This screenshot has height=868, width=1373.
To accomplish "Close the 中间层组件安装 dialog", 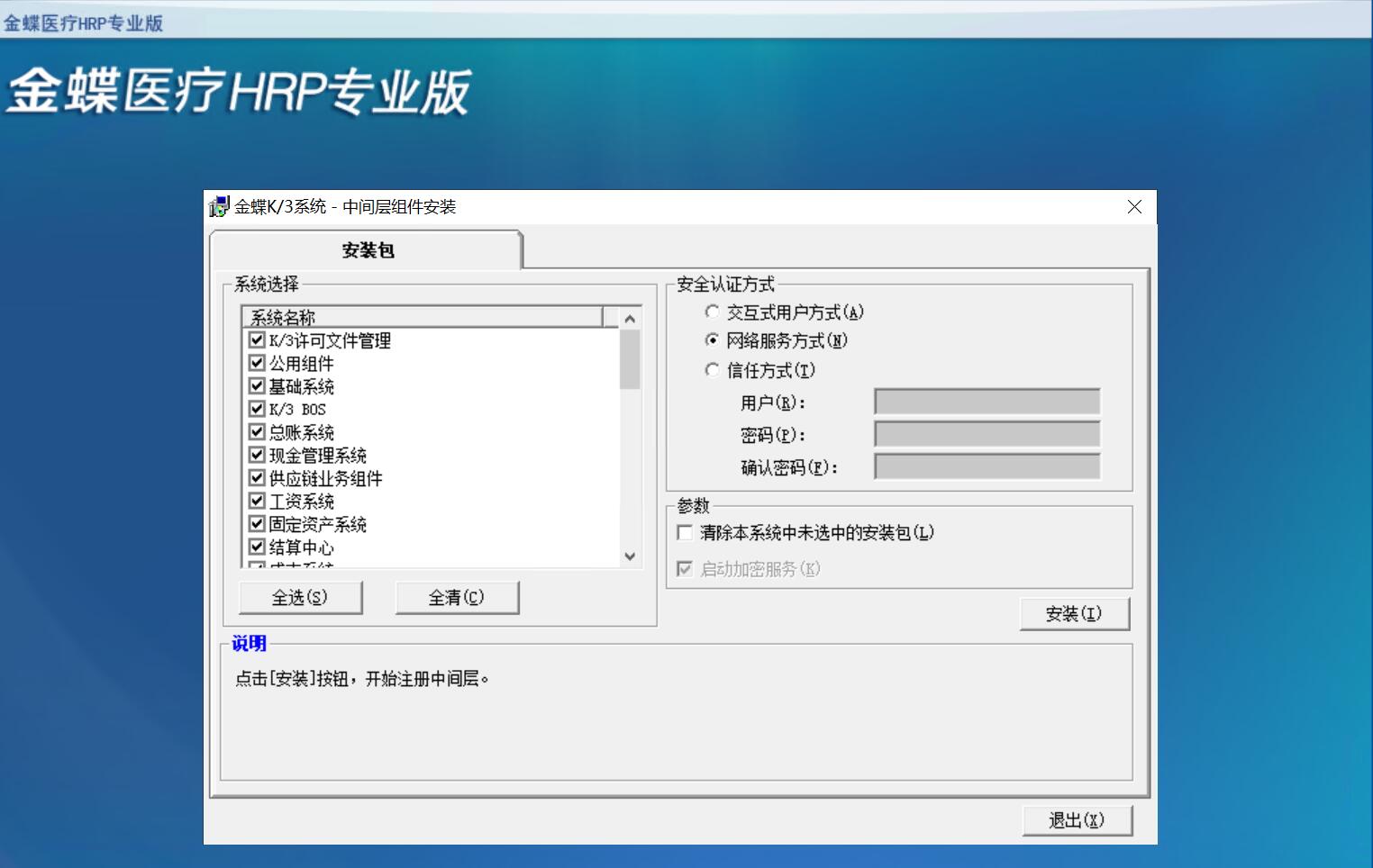I will pos(1134,207).
